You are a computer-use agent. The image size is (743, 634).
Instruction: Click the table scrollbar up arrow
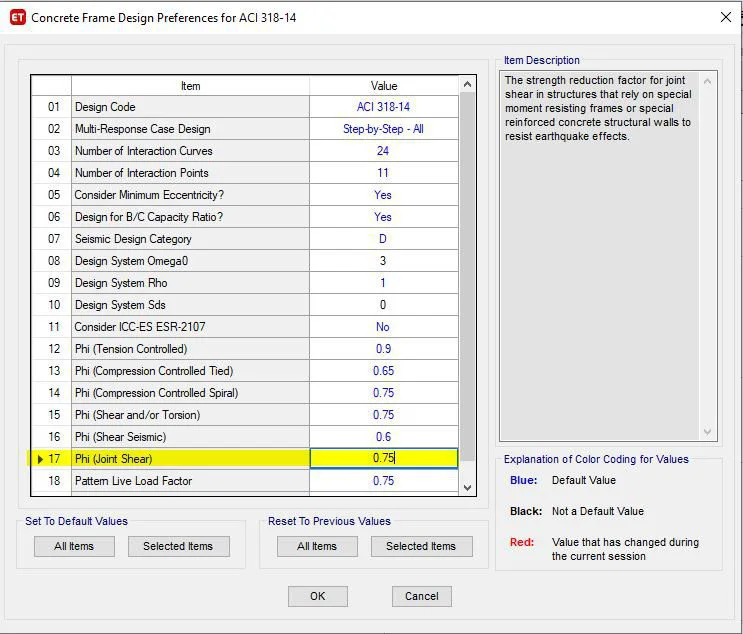pos(467,84)
